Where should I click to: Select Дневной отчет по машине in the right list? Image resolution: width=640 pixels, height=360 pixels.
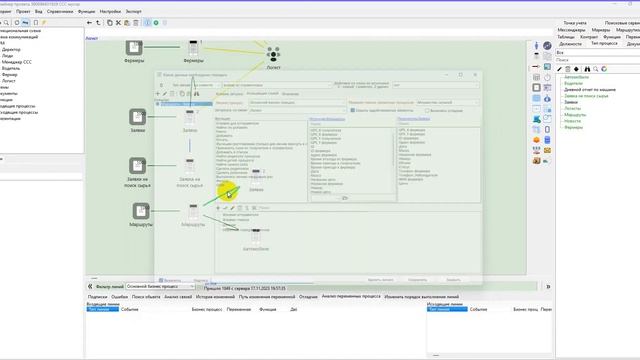coord(590,89)
